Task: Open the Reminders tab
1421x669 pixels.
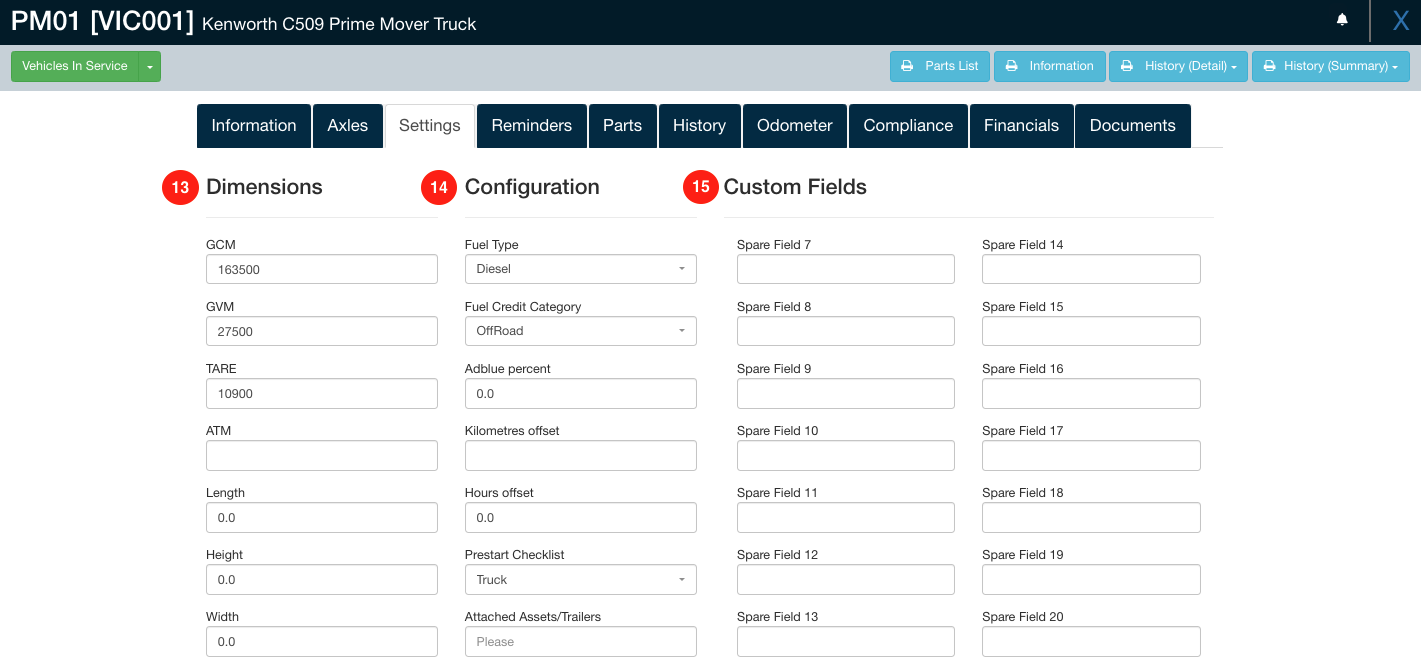Action: 532,126
